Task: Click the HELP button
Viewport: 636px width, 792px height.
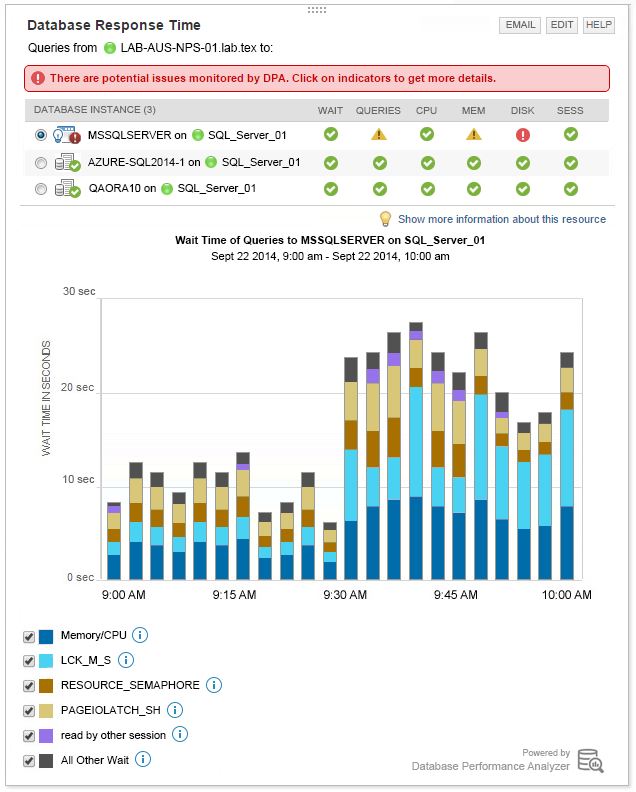Action: (x=599, y=25)
